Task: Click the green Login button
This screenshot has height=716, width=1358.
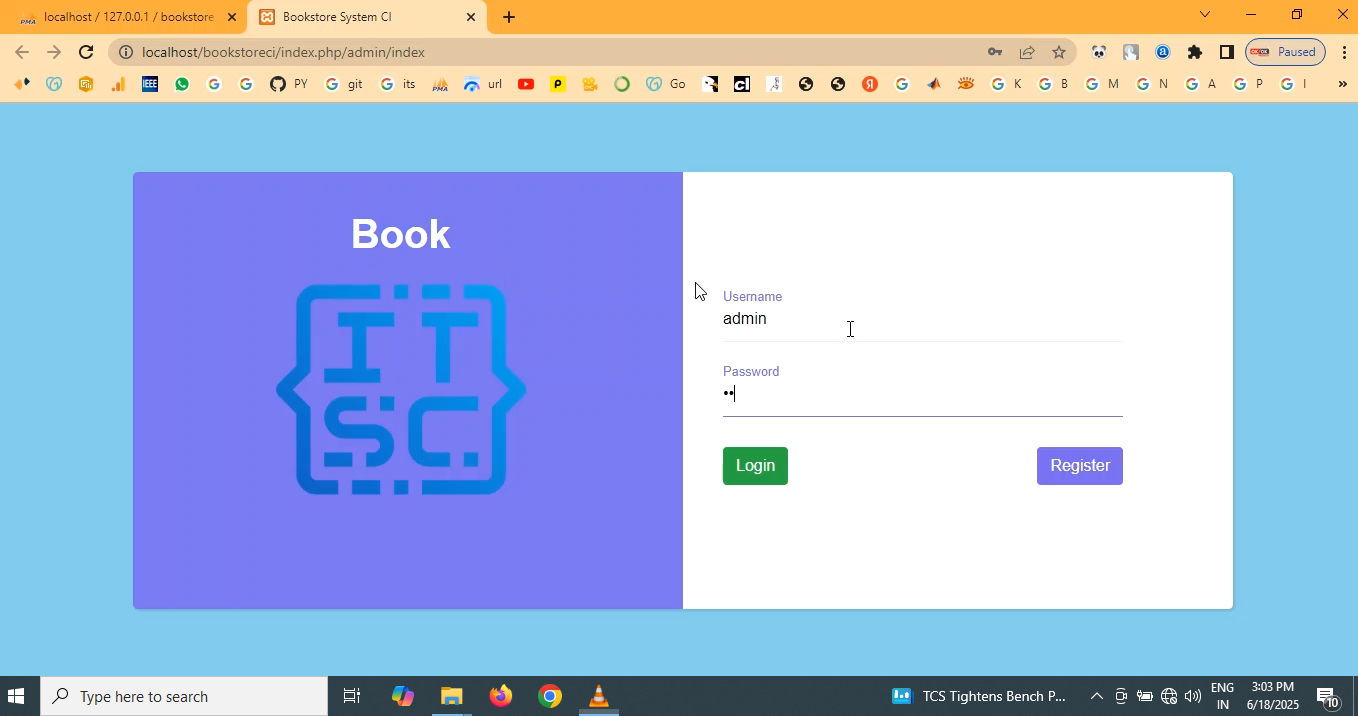Action: coord(755,466)
